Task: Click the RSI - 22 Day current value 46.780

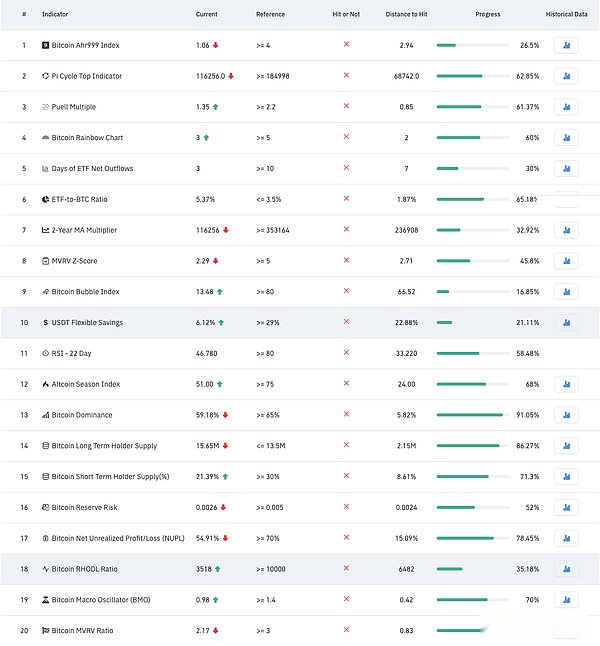Action: [x=206, y=353]
